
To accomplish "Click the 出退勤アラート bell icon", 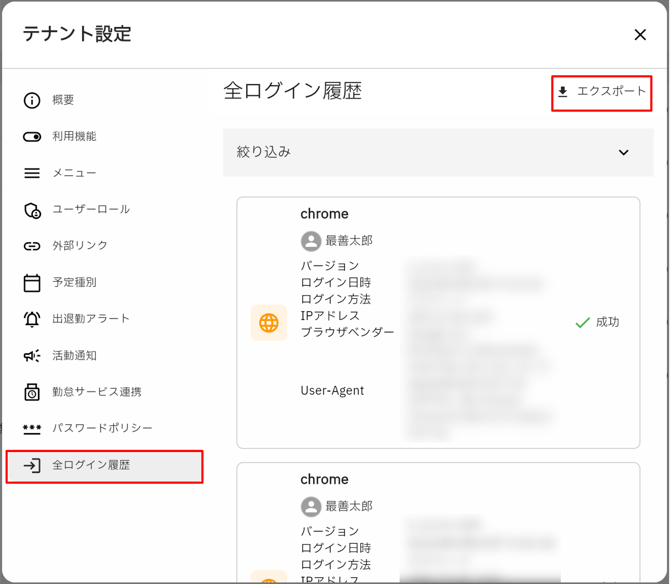I will [32, 319].
